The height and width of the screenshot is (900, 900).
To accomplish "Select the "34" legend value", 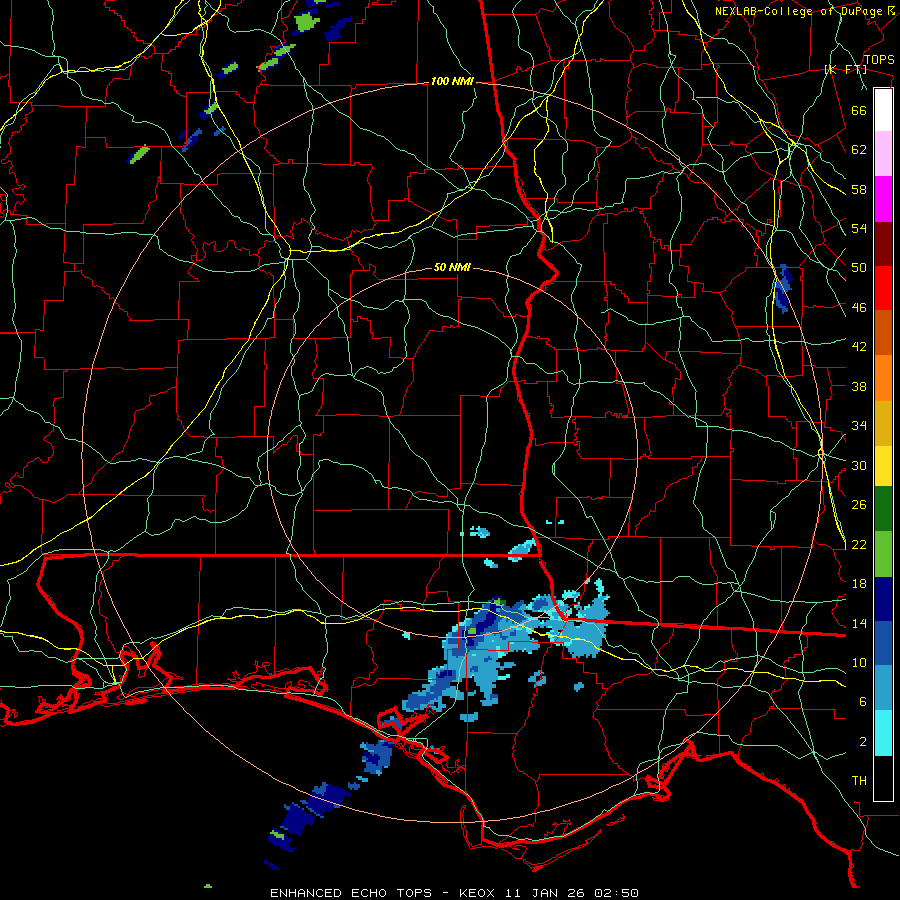I will tap(859, 426).
